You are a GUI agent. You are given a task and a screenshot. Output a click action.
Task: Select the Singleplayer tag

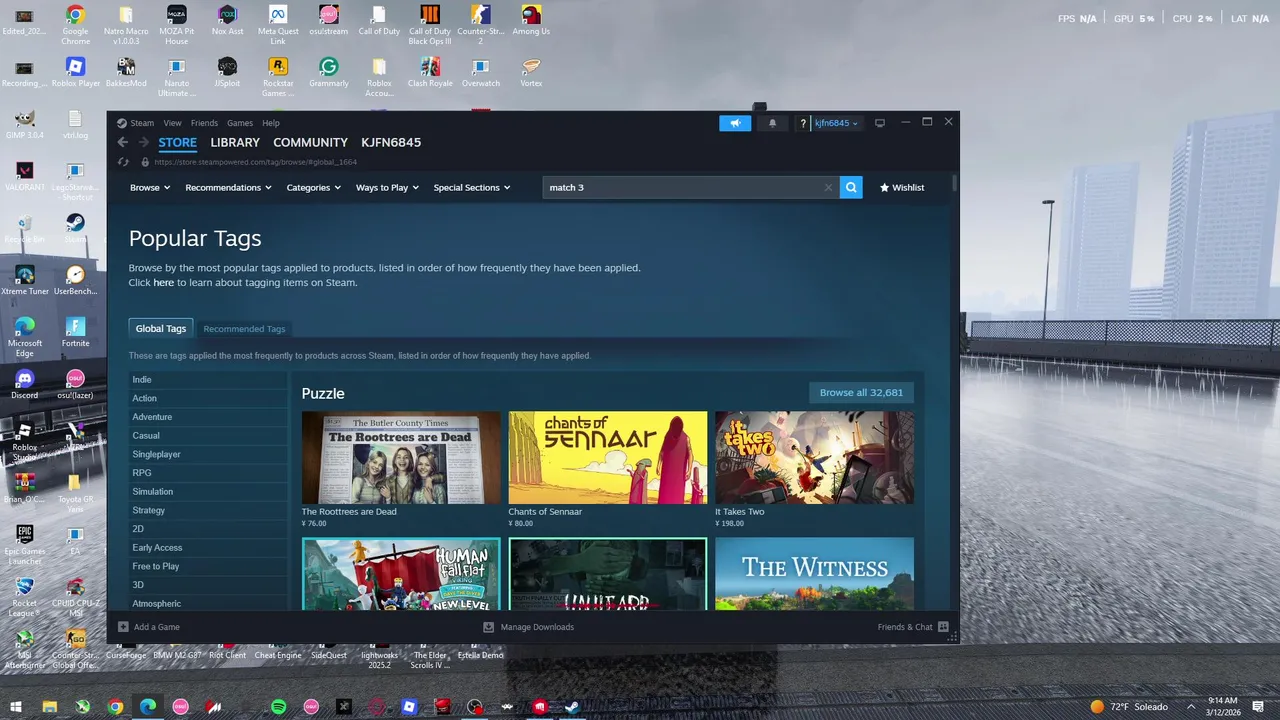(208, 454)
